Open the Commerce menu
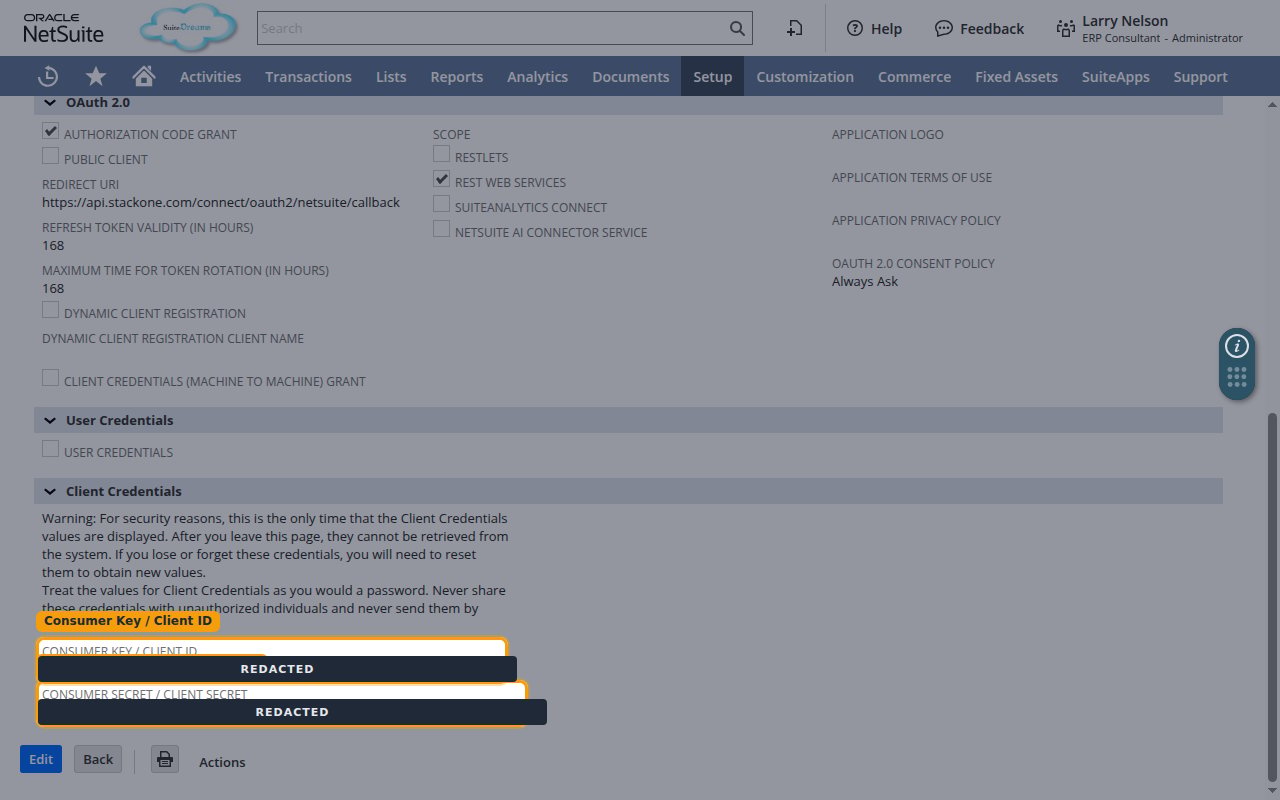 [914, 76]
